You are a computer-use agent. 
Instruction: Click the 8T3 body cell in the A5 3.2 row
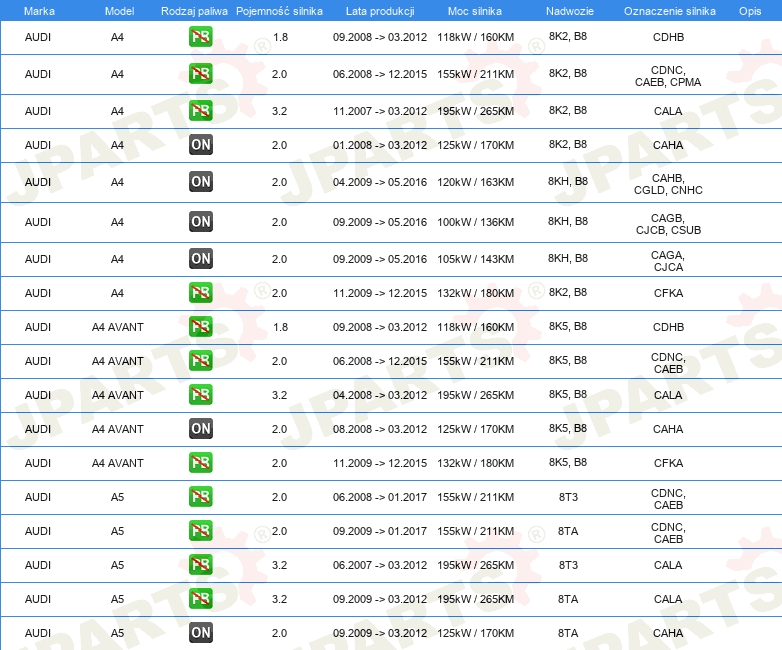point(568,565)
